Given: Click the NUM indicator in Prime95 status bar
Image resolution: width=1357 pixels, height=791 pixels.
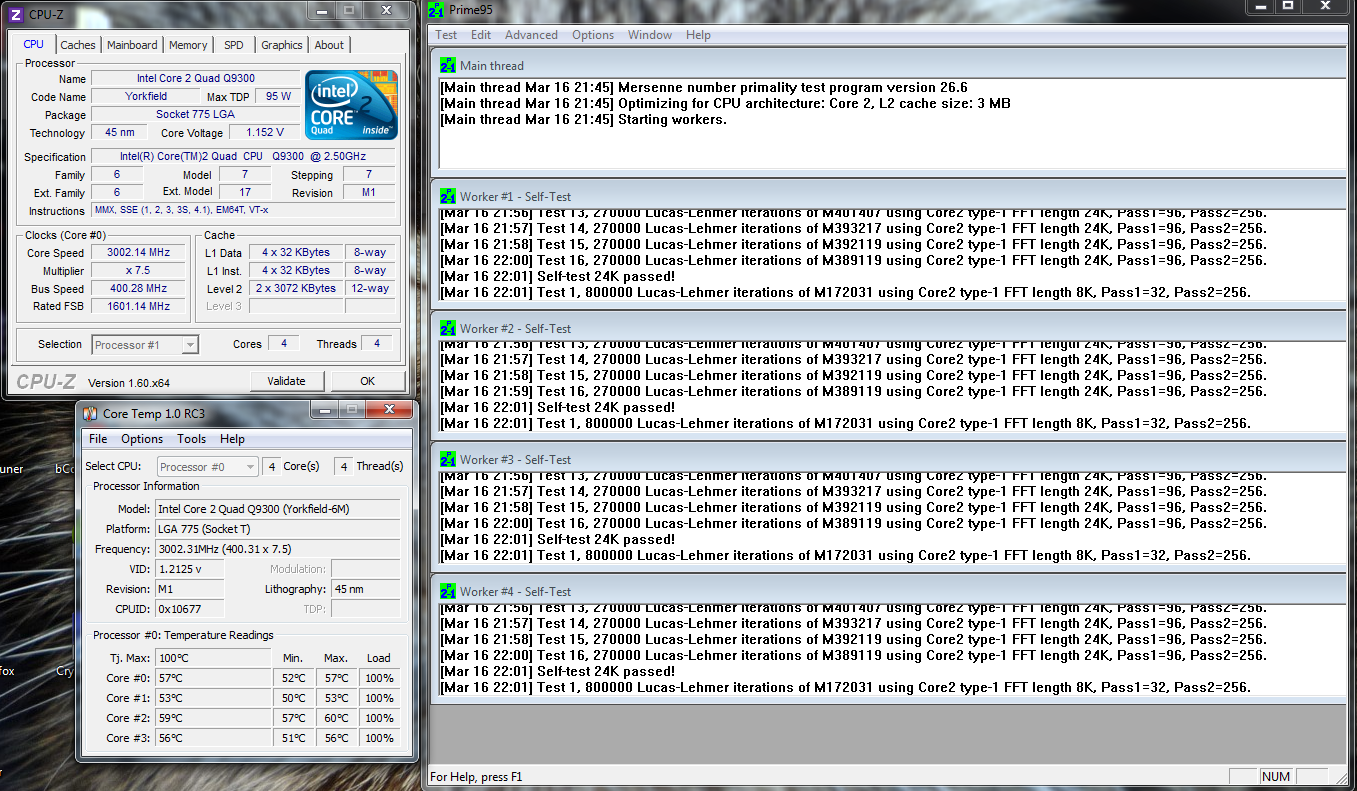Looking at the screenshot, I should (x=1276, y=776).
